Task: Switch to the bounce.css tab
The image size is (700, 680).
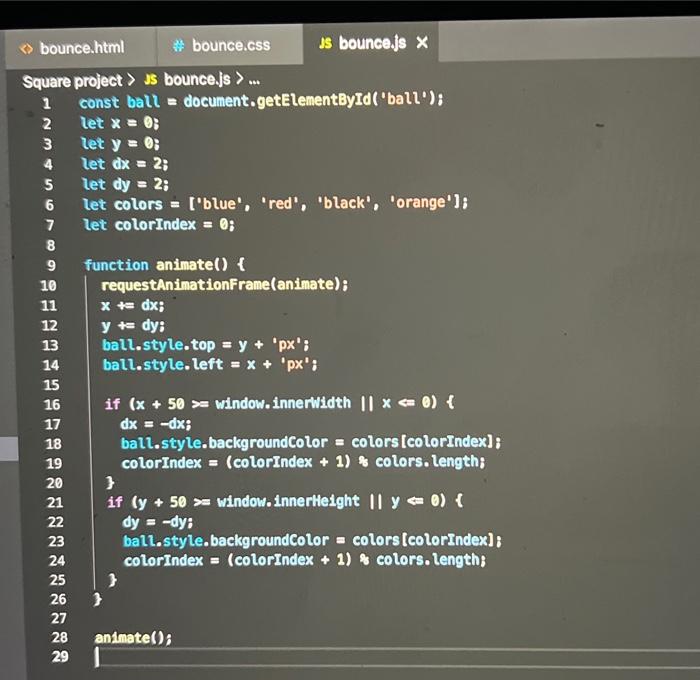Action: coord(229,46)
